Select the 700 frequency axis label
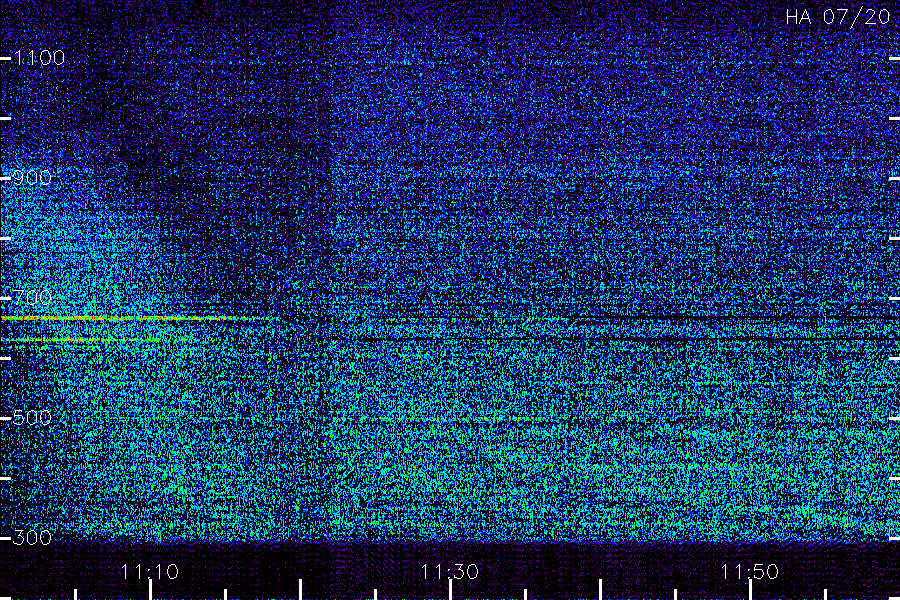Viewport: 900px width, 600px height. point(32,298)
